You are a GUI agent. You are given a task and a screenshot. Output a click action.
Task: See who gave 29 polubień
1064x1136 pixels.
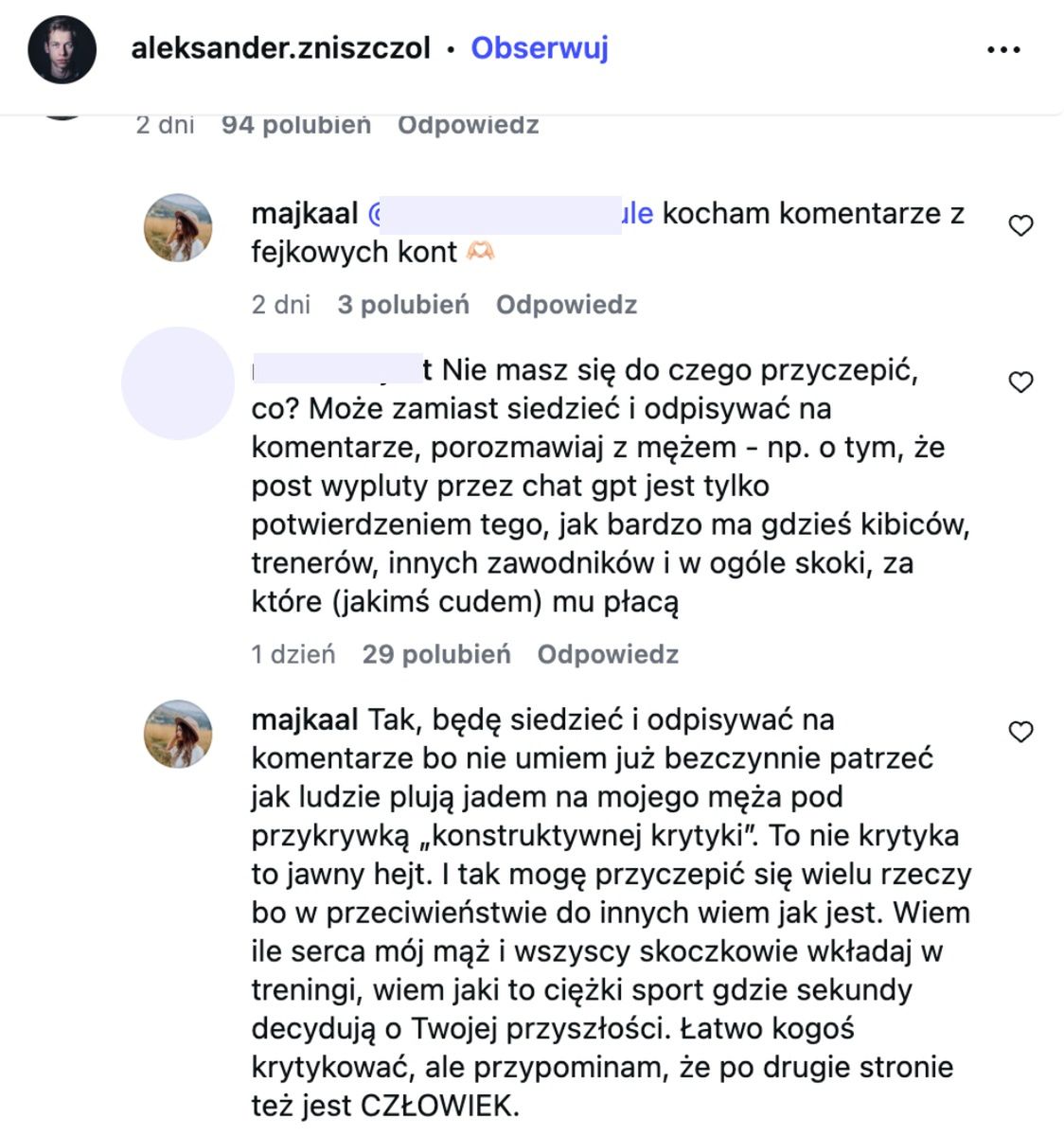[x=437, y=654]
